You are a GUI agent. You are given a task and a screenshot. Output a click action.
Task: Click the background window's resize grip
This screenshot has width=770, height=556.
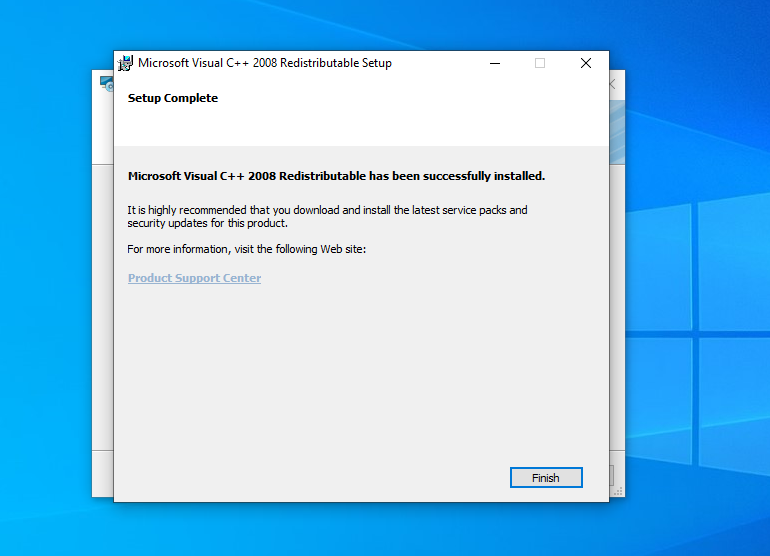[618, 491]
